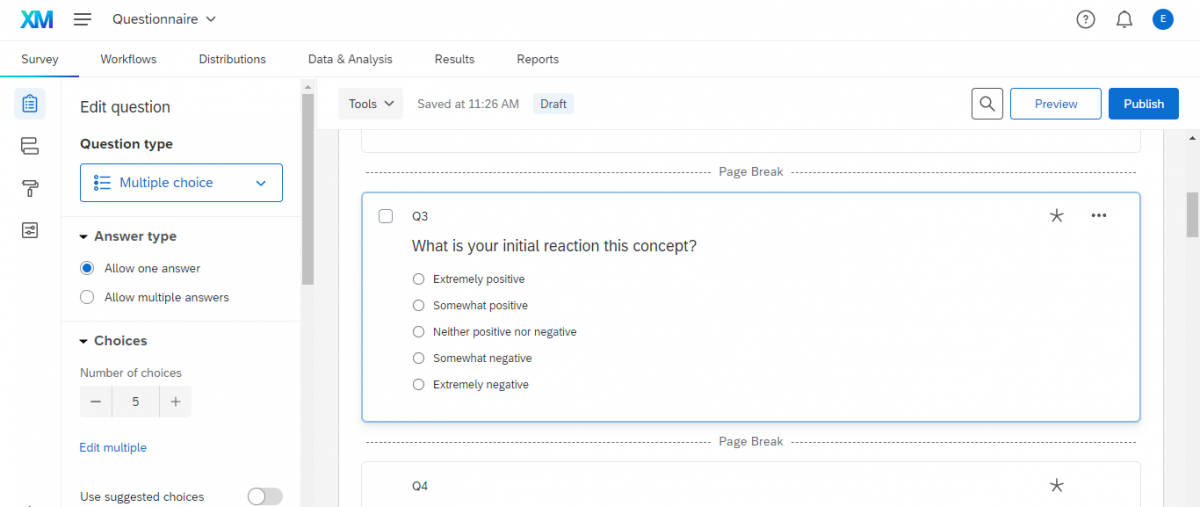1200x507 pixels.
Task: Click the search magnifier button
Action: click(x=987, y=104)
